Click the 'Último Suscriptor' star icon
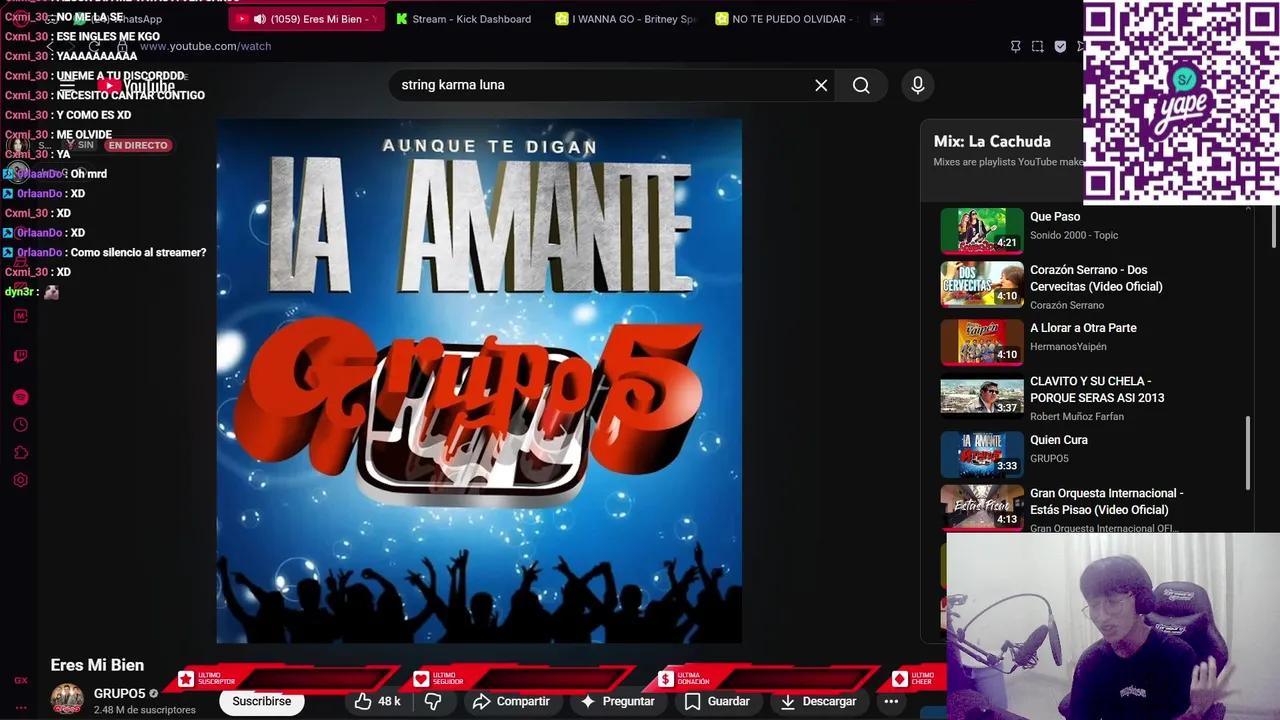The image size is (1280, 720). click(185, 679)
